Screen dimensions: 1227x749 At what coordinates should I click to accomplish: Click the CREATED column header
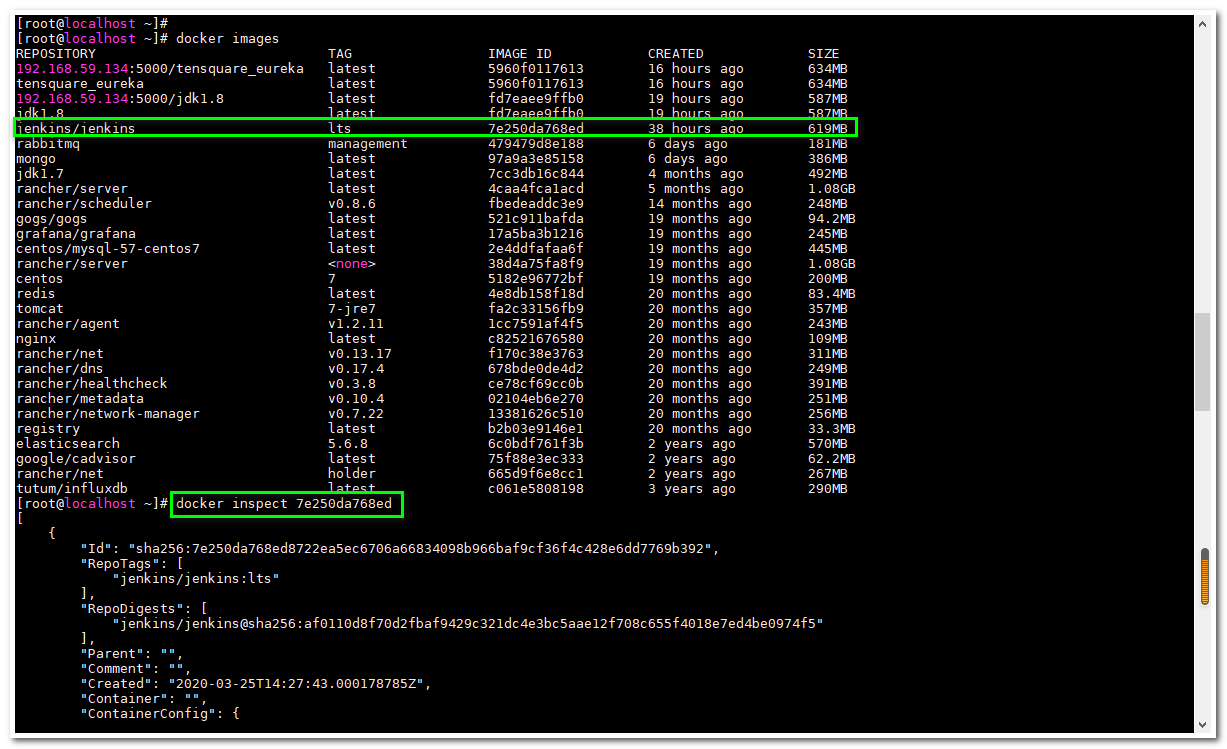[676, 53]
